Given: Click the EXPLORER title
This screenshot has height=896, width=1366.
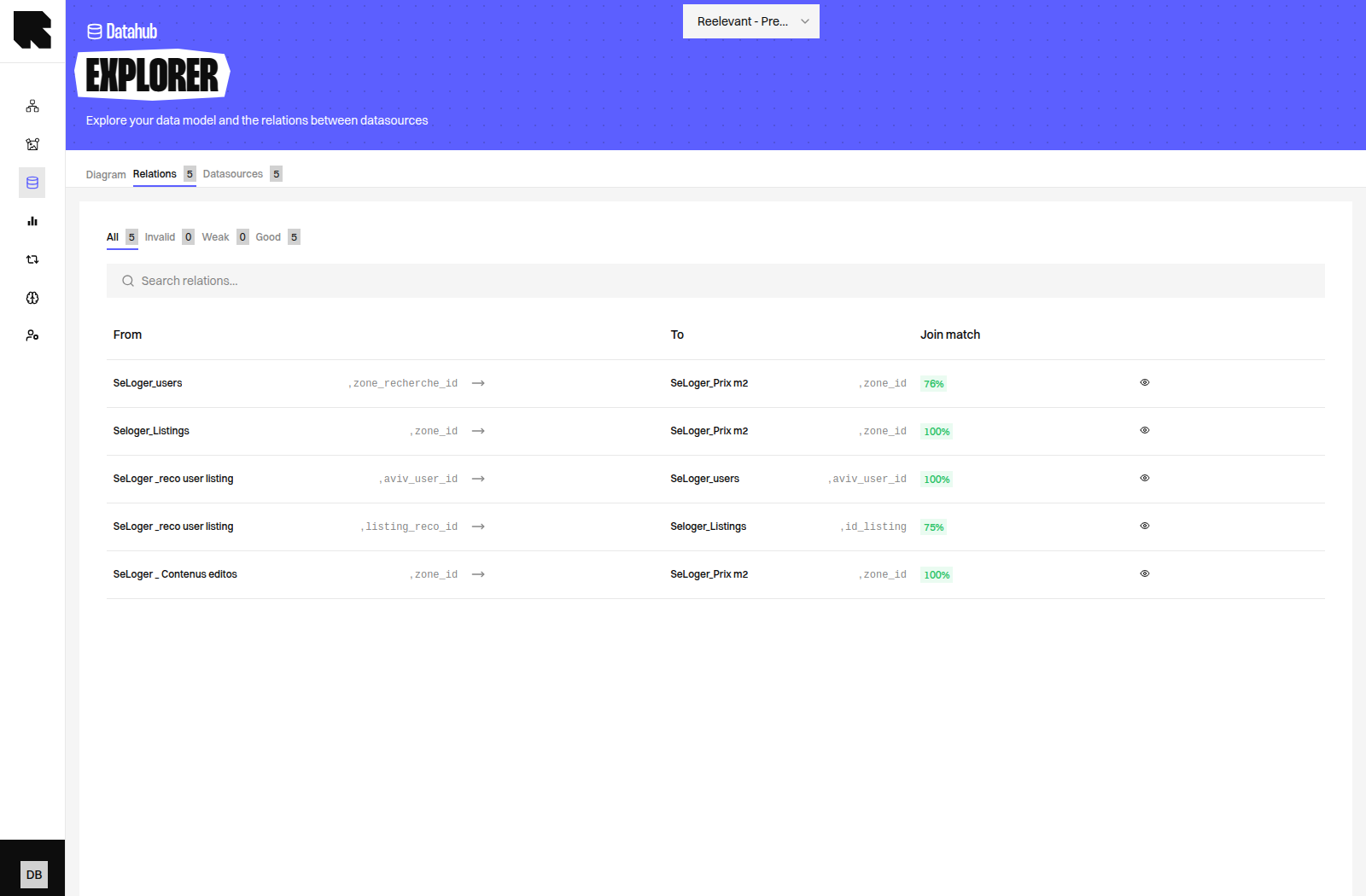Looking at the screenshot, I should click(153, 75).
